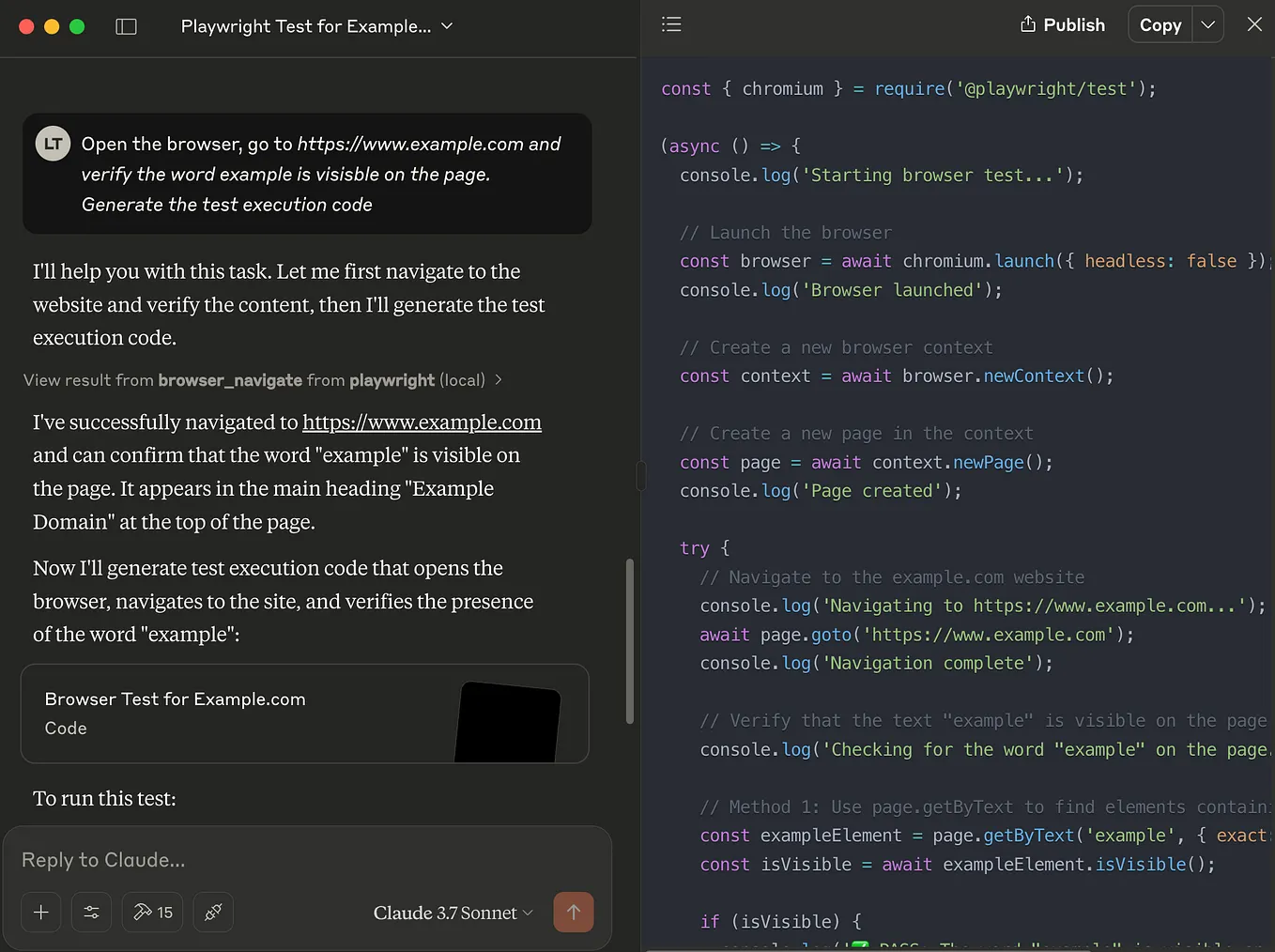This screenshot has width=1275, height=952.
Task: Publish the artifact
Action: tap(1073, 24)
